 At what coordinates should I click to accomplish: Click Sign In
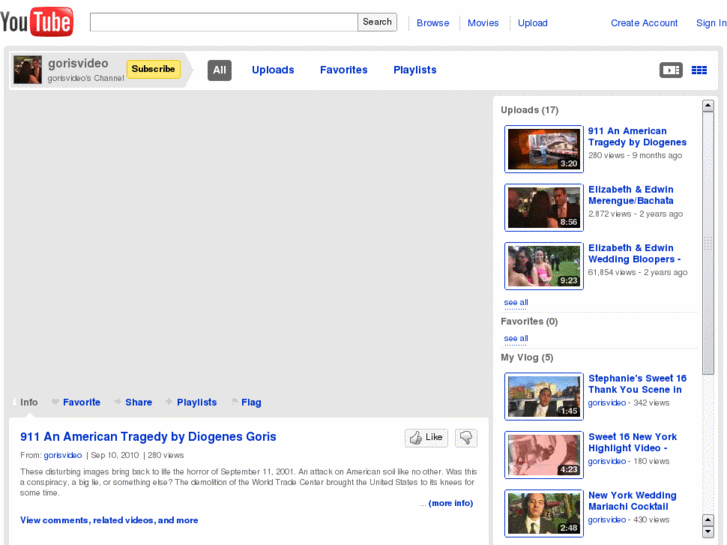(711, 23)
